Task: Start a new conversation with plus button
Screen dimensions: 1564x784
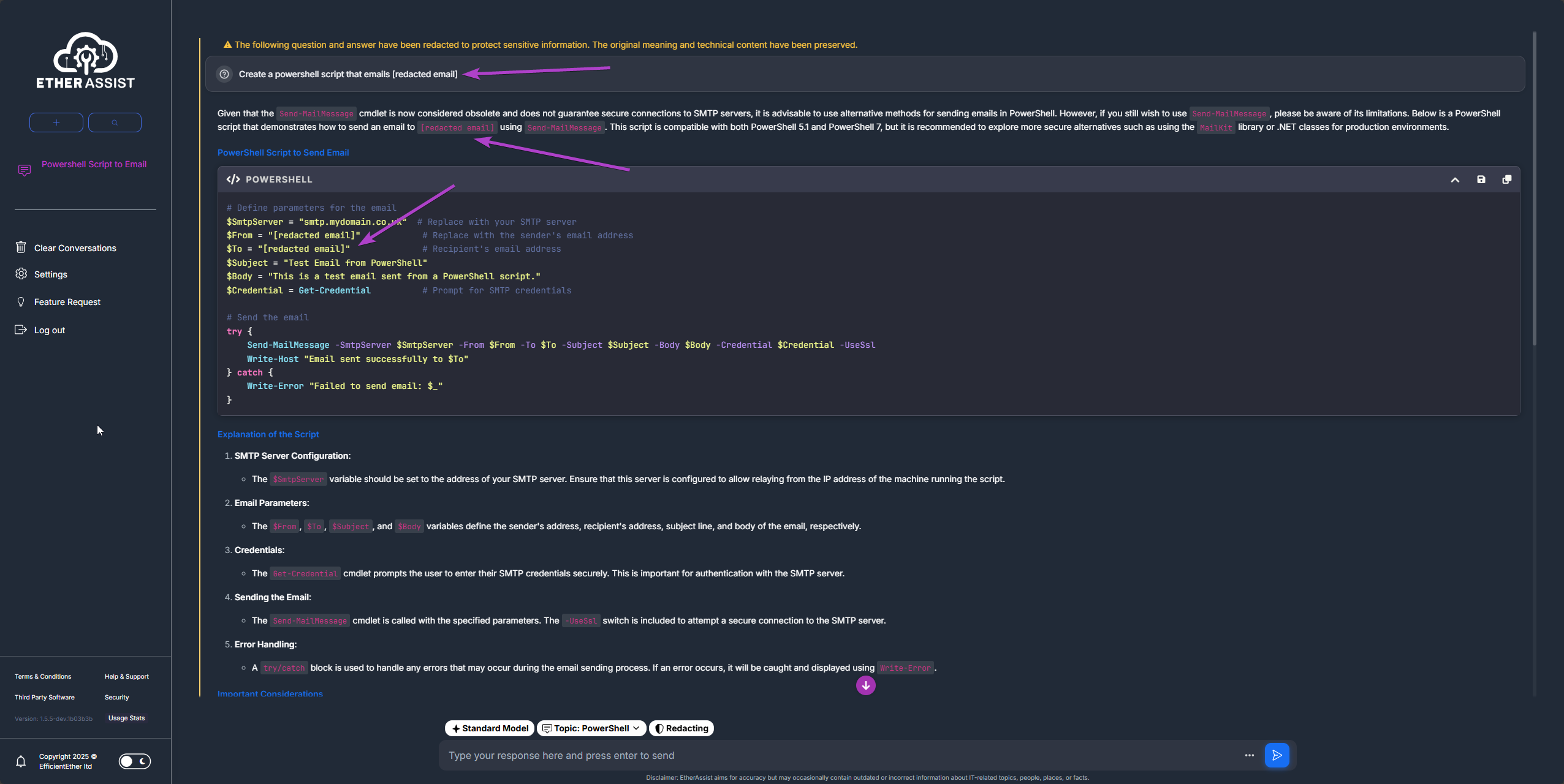Action: click(56, 123)
